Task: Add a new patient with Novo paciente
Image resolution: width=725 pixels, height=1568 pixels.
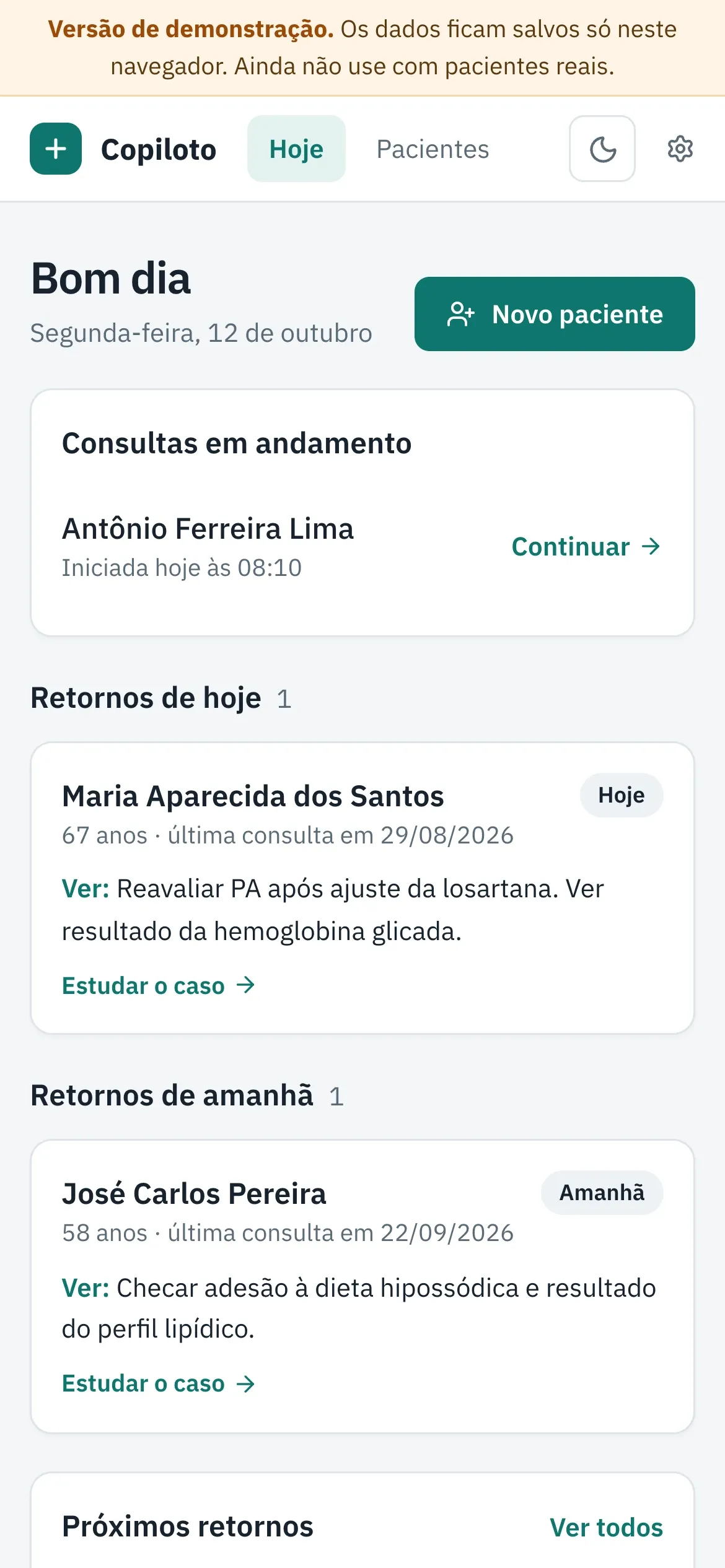Action: 555,314
